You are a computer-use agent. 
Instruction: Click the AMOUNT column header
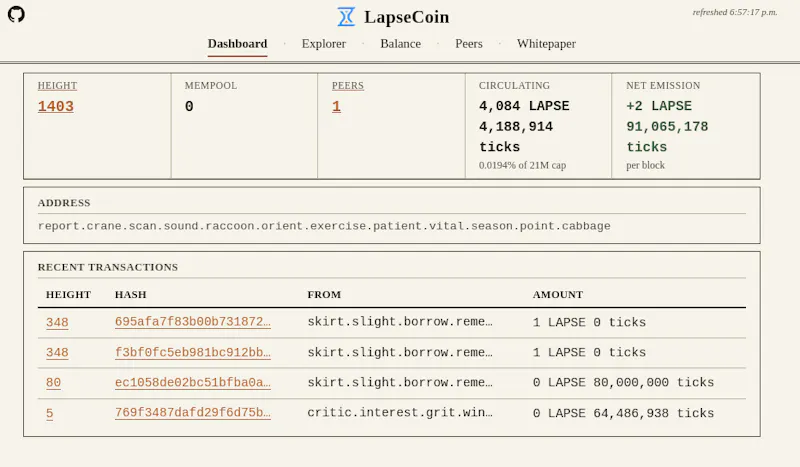point(558,294)
